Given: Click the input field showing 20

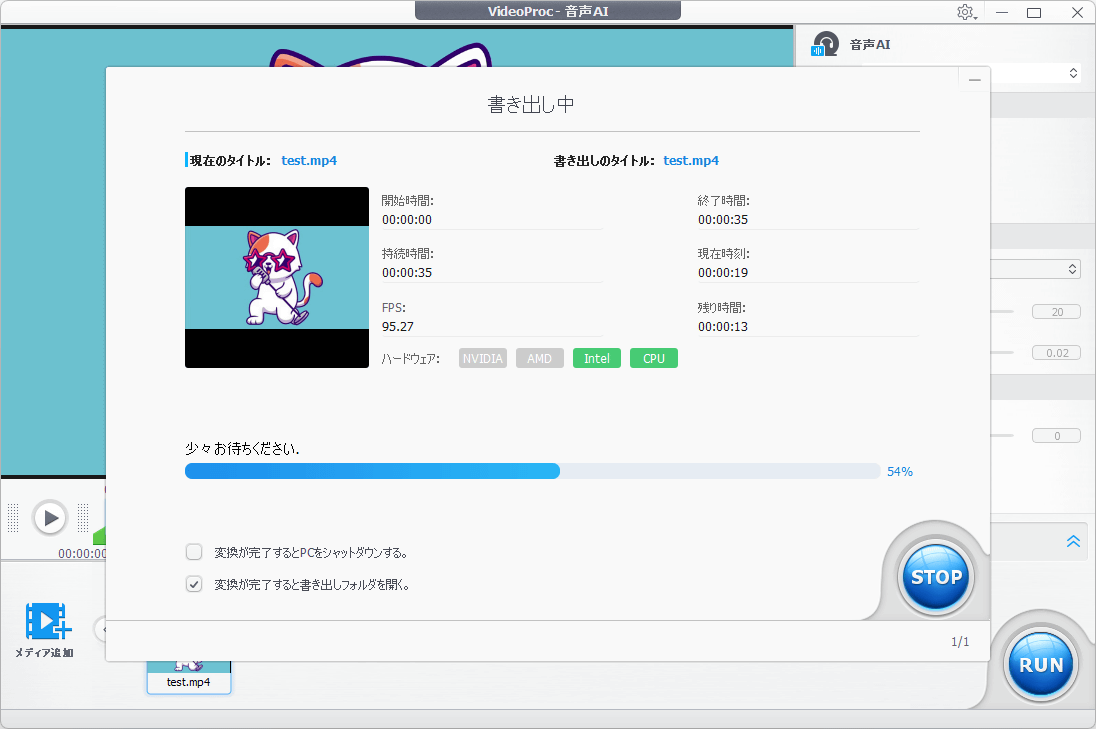Looking at the screenshot, I should click(x=1056, y=311).
